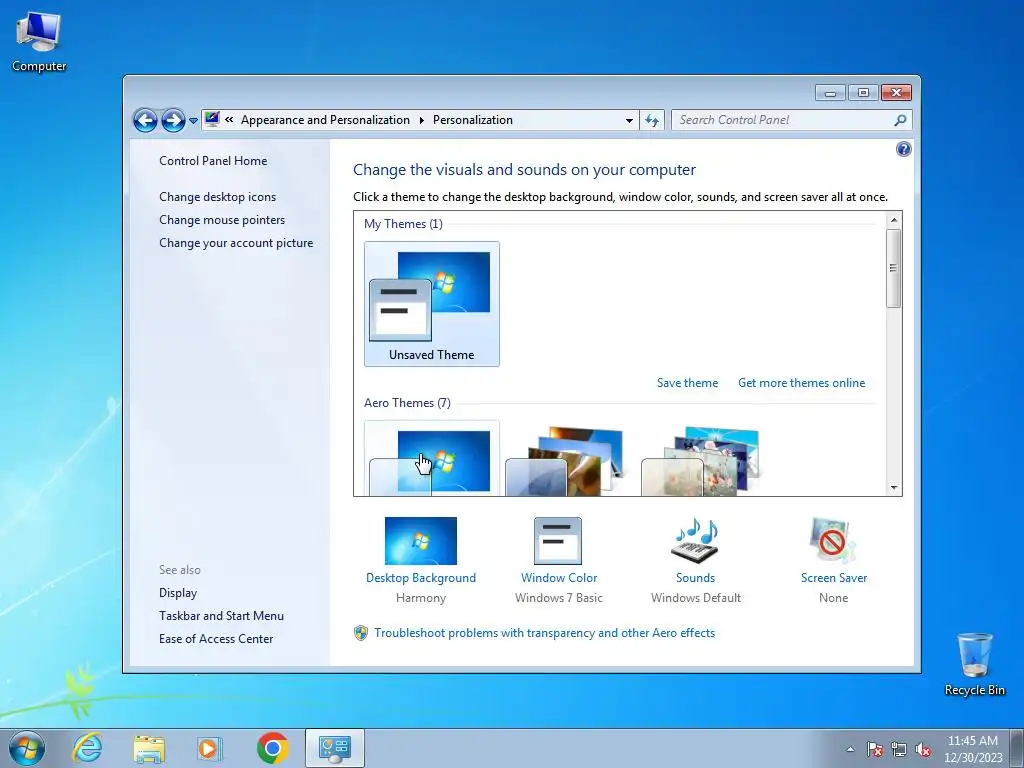Image resolution: width=1024 pixels, height=768 pixels.
Task: Open Taskbar and Start Menu link
Action: click(221, 616)
